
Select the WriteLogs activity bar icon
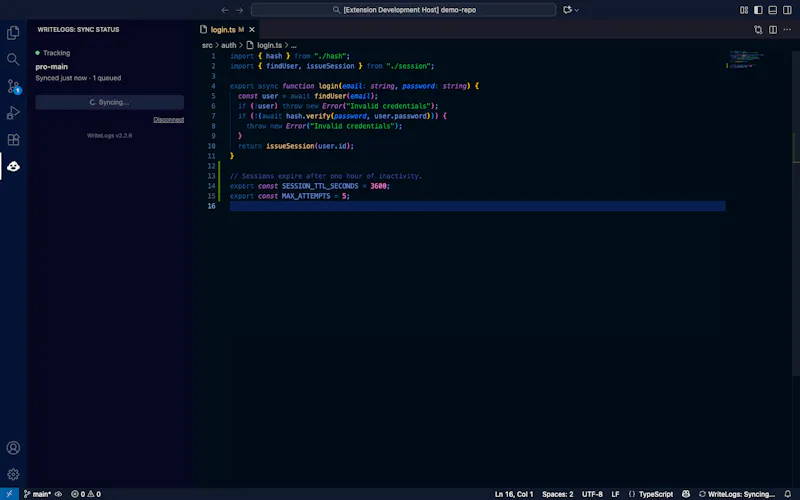[13, 166]
